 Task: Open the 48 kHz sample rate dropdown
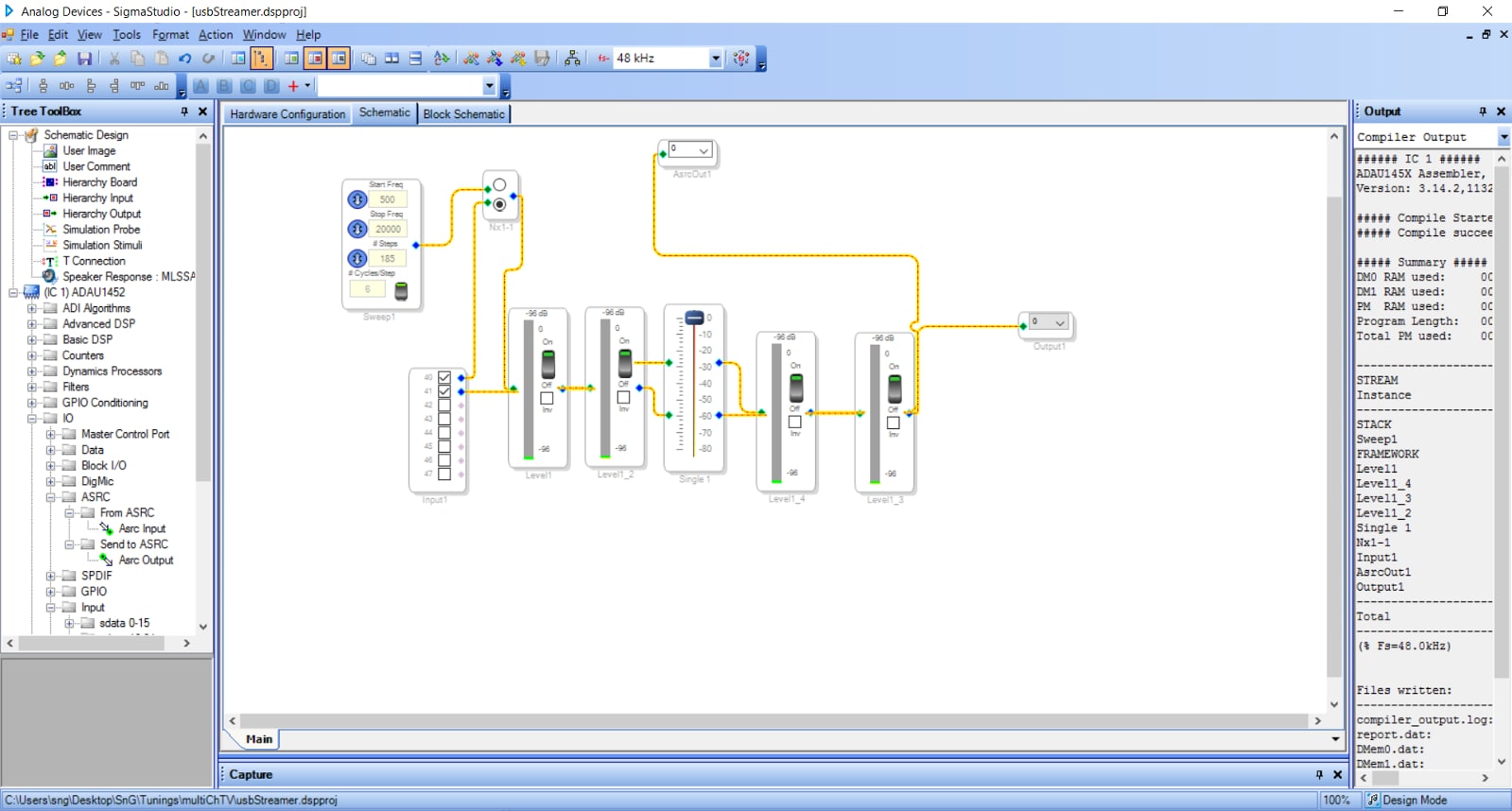716,59
